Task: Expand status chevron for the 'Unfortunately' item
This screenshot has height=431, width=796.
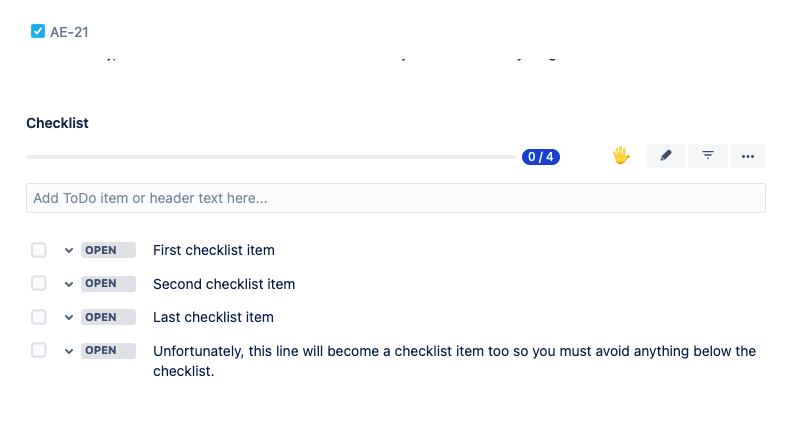Action: (69, 350)
